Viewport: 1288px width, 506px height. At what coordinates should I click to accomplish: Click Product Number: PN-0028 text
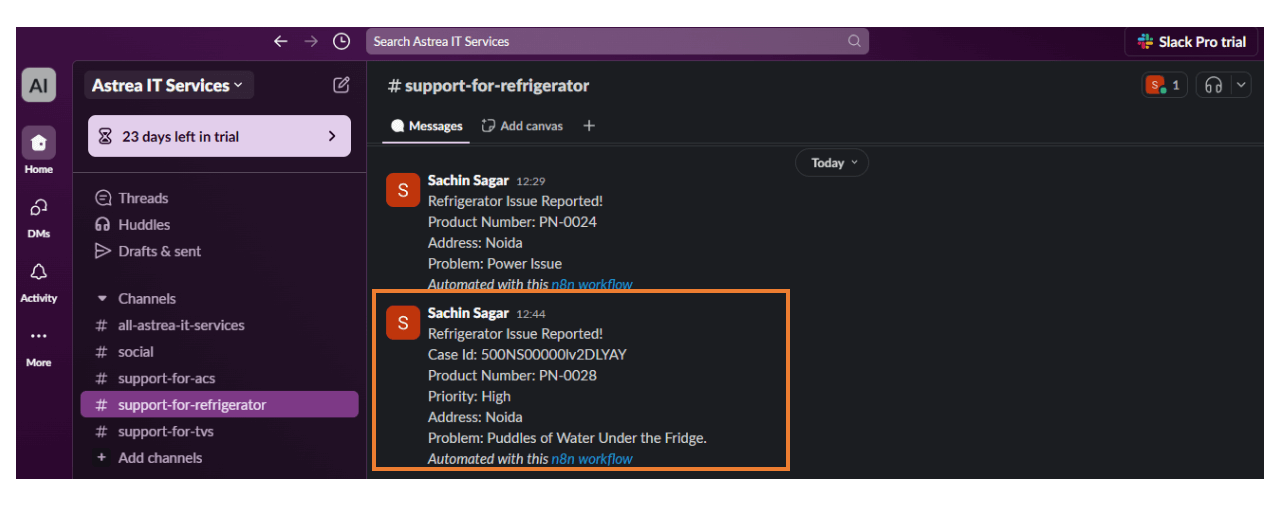512,376
